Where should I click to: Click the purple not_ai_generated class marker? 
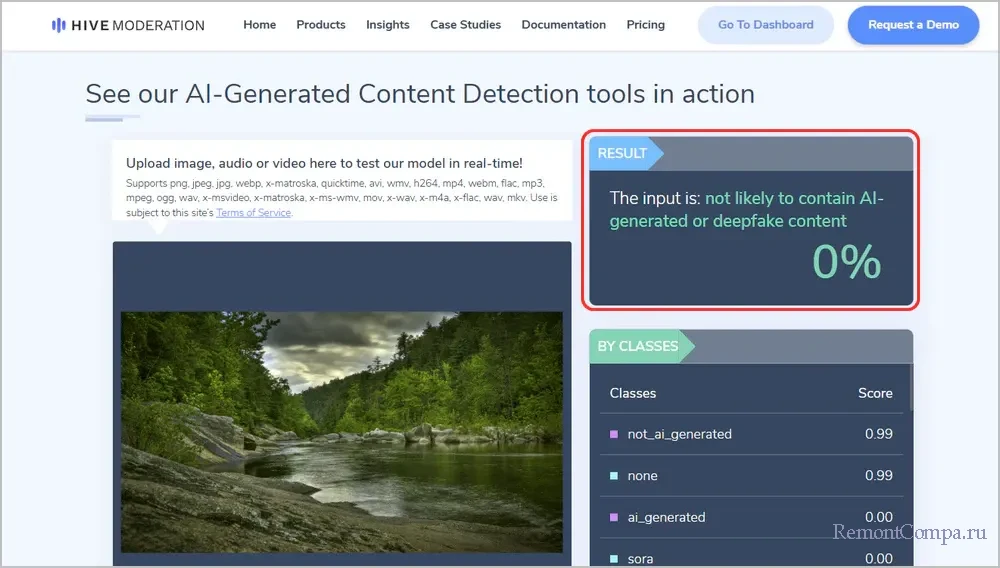point(614,434)
